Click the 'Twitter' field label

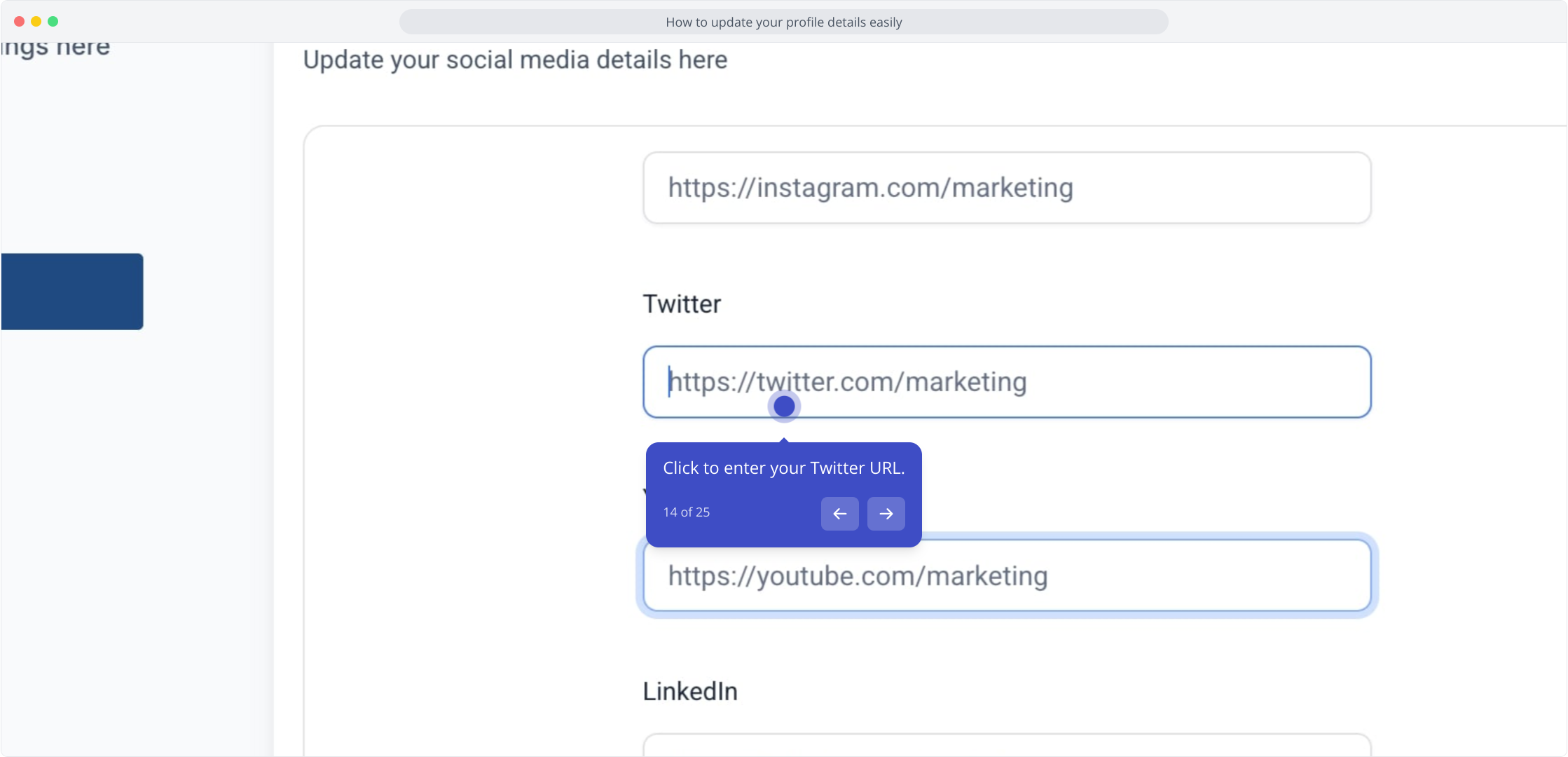682,304
